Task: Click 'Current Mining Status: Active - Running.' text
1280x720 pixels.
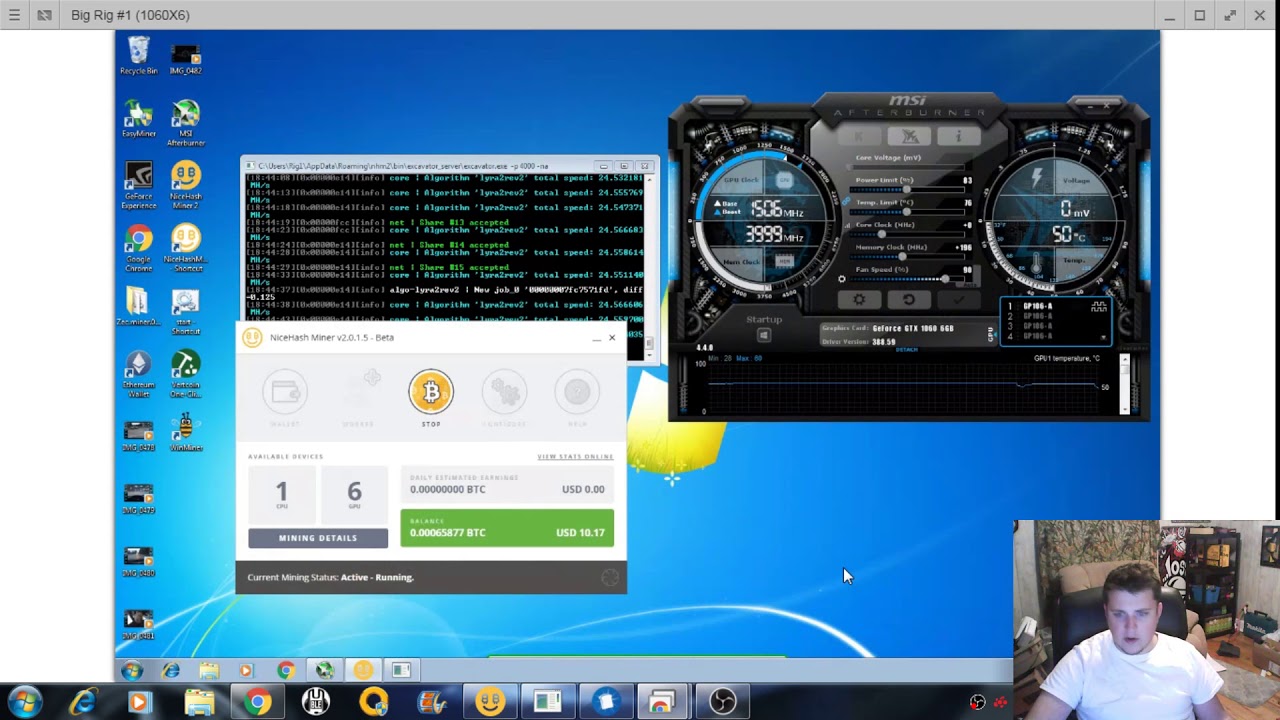Action: point(330,577)
